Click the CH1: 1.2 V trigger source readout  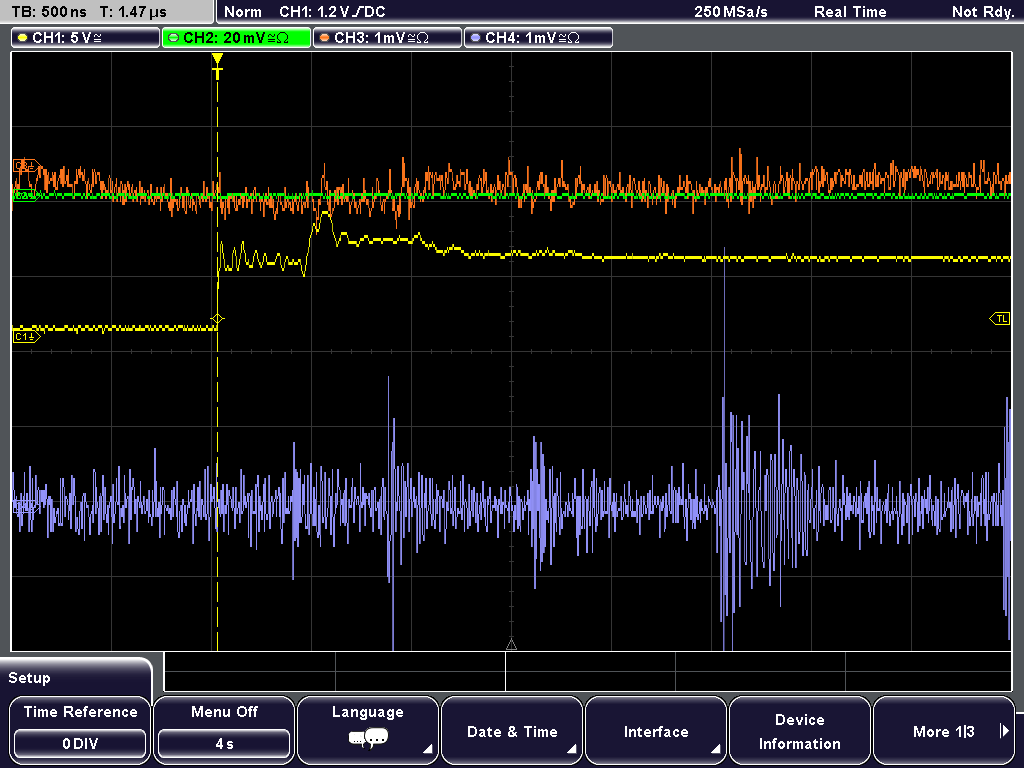coord(332,12)
